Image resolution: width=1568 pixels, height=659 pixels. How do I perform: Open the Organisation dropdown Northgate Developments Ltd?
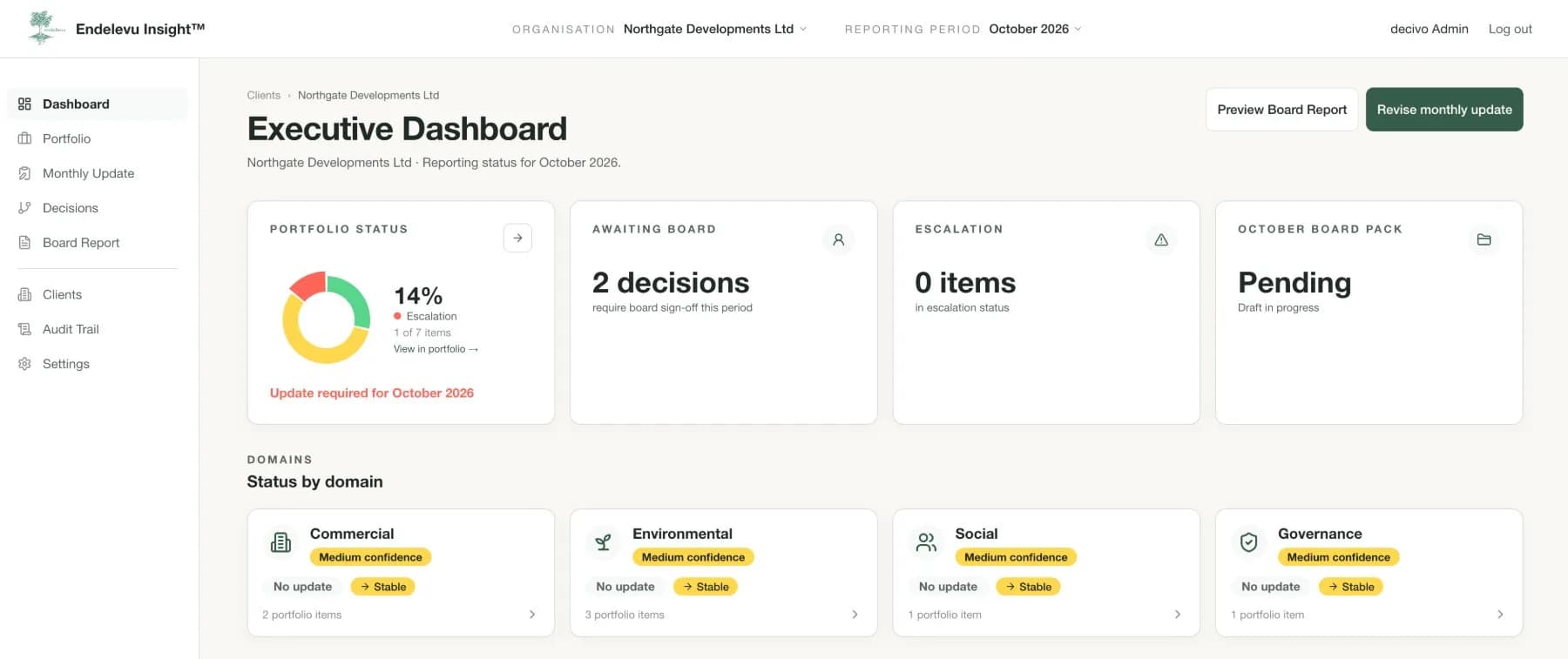coord(715,29)
